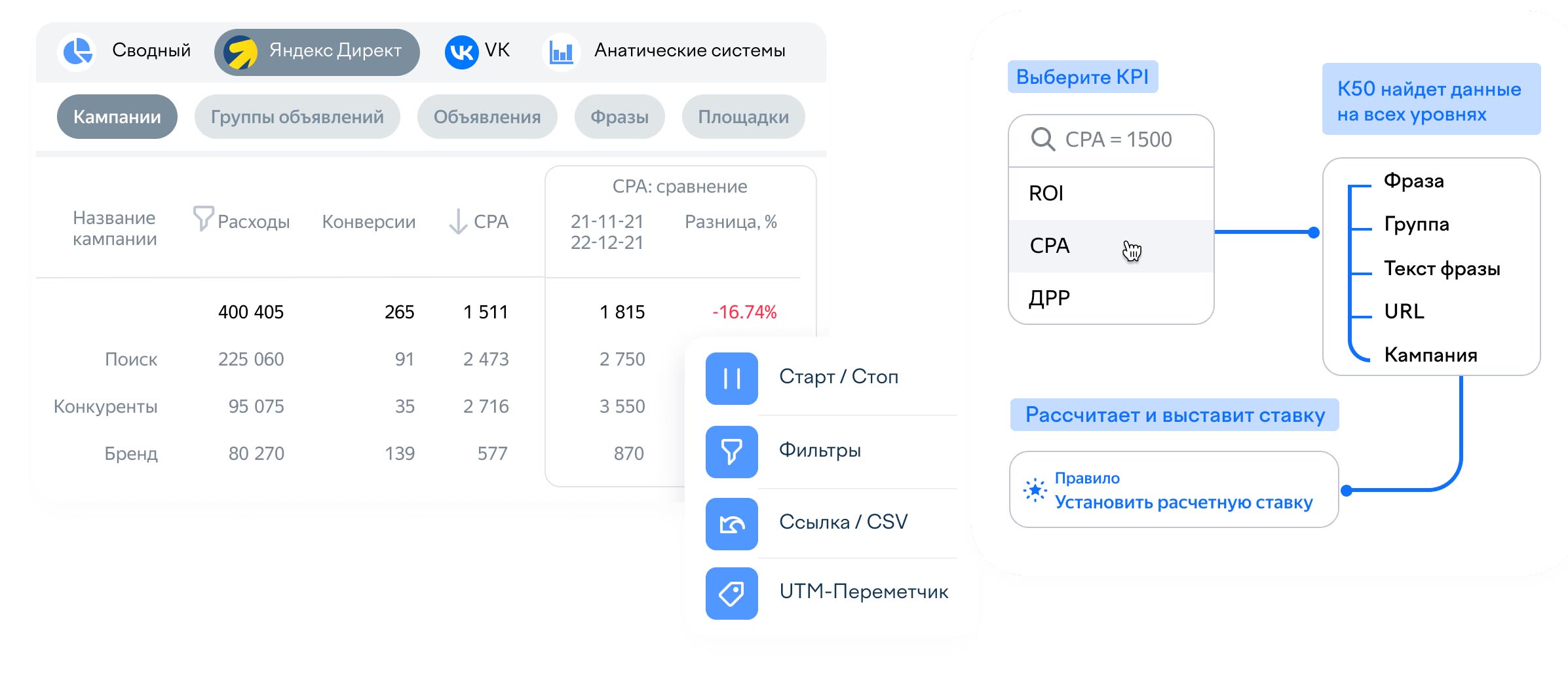
Task: Open the UTM tag icon
Action: (731, 594)
